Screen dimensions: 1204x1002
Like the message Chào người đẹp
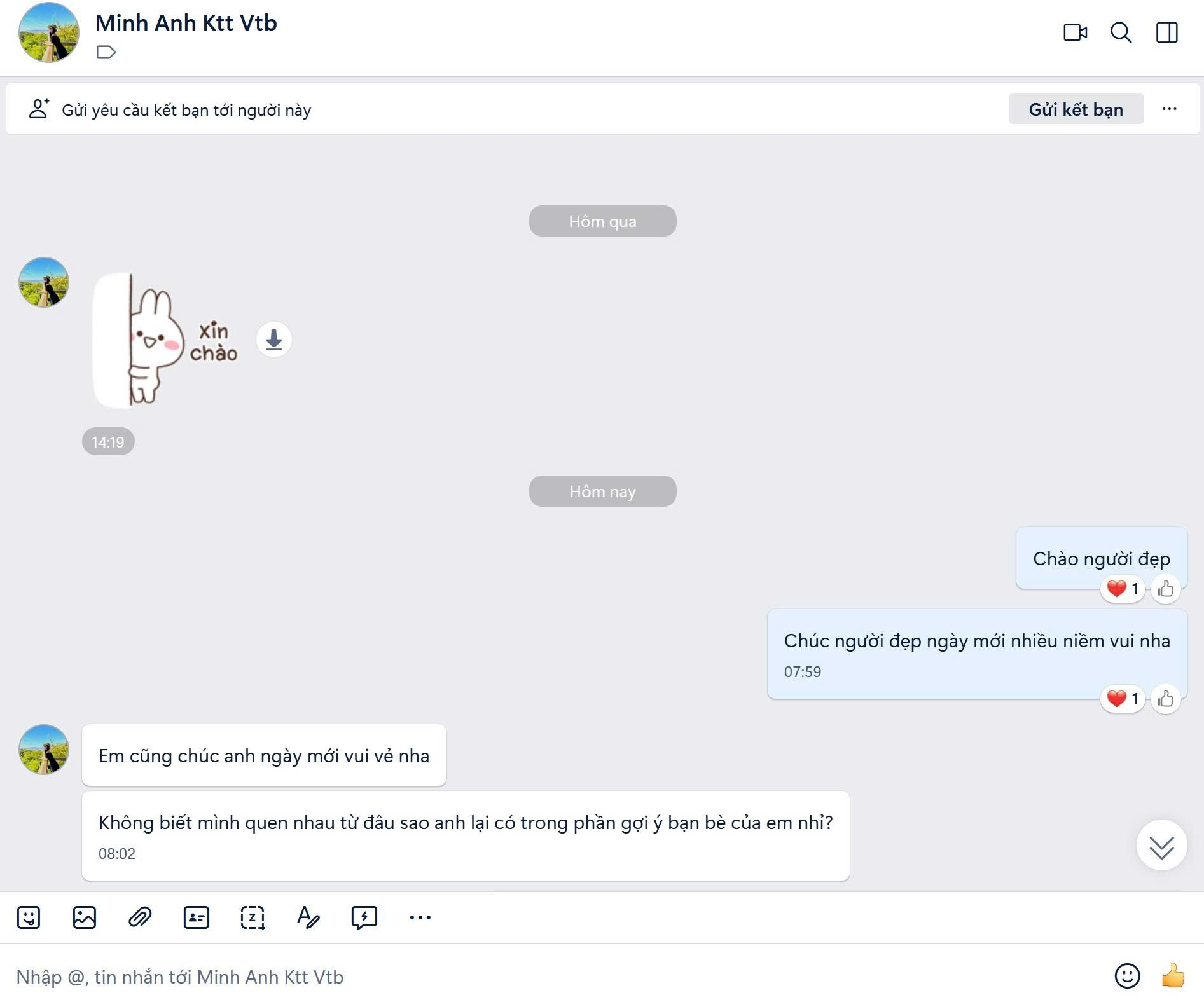tap(1166, 589)
